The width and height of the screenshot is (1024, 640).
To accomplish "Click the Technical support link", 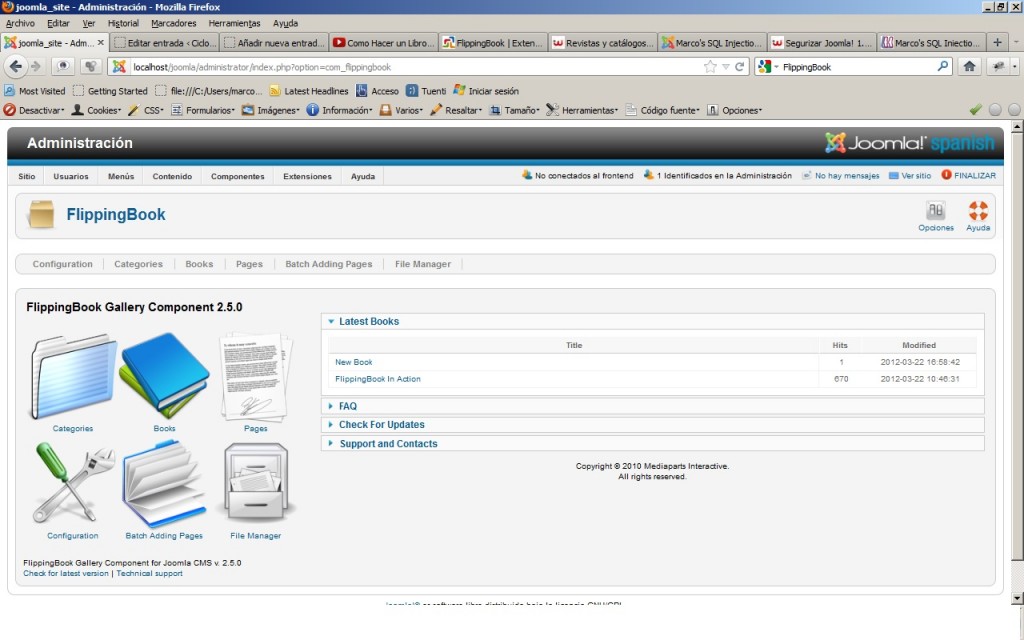I will [x=149, y=574].
